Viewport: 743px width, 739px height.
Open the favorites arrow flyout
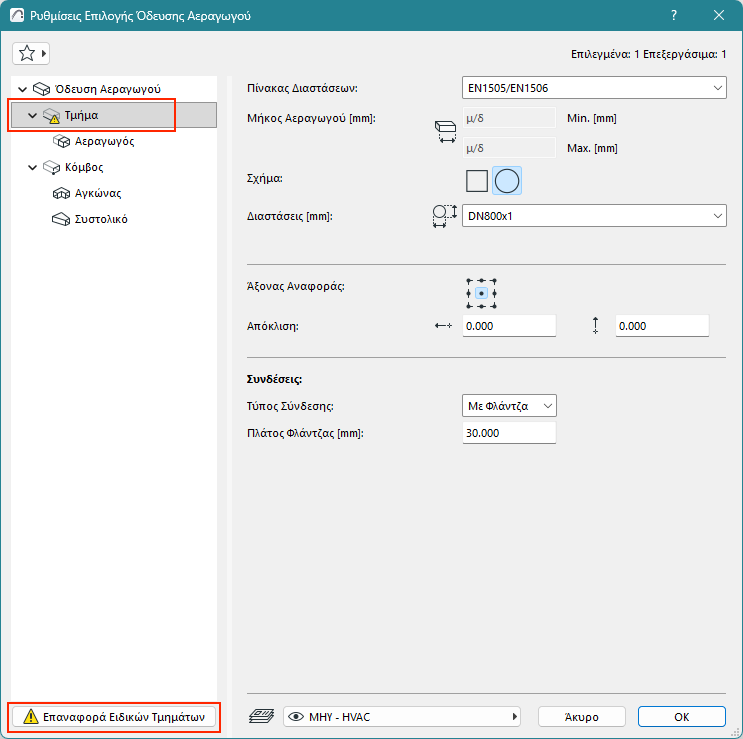(x=44, y=54)
